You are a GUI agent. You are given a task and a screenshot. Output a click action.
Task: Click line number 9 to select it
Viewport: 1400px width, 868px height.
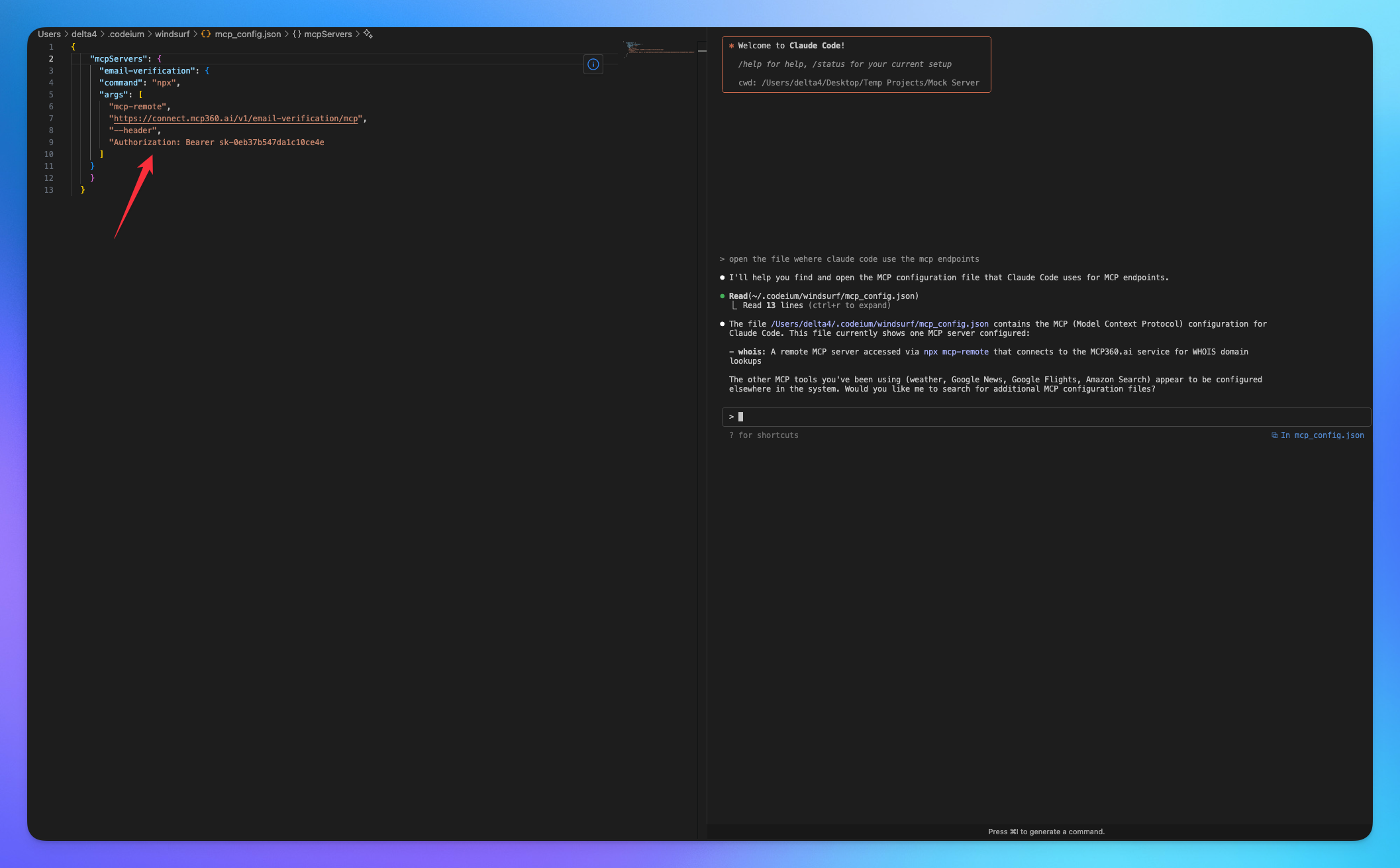[x=51, y=142]
